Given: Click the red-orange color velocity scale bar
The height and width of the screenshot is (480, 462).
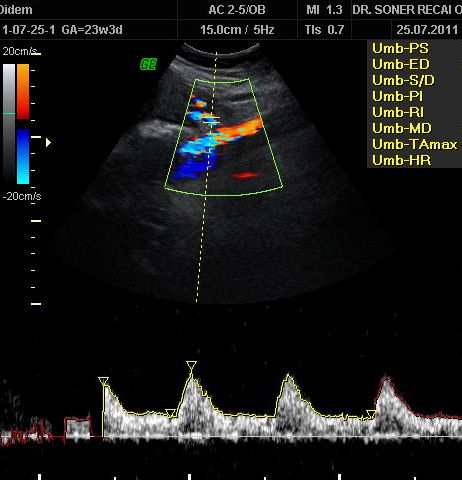Looking at the screenshot, I should tap(23, 91).
